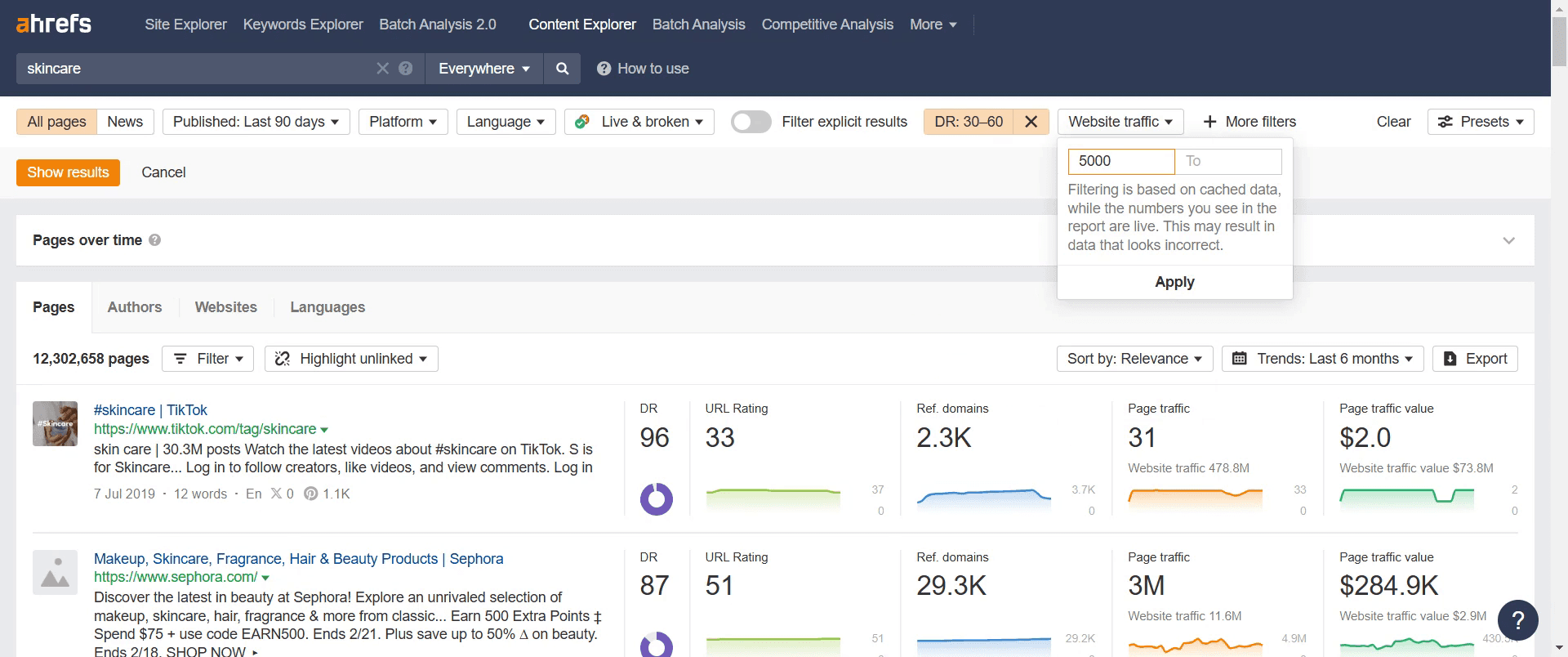Click the Trends calendar icon
Image resolution: width=1568 pixels, height=657 pixels.
1239,359
